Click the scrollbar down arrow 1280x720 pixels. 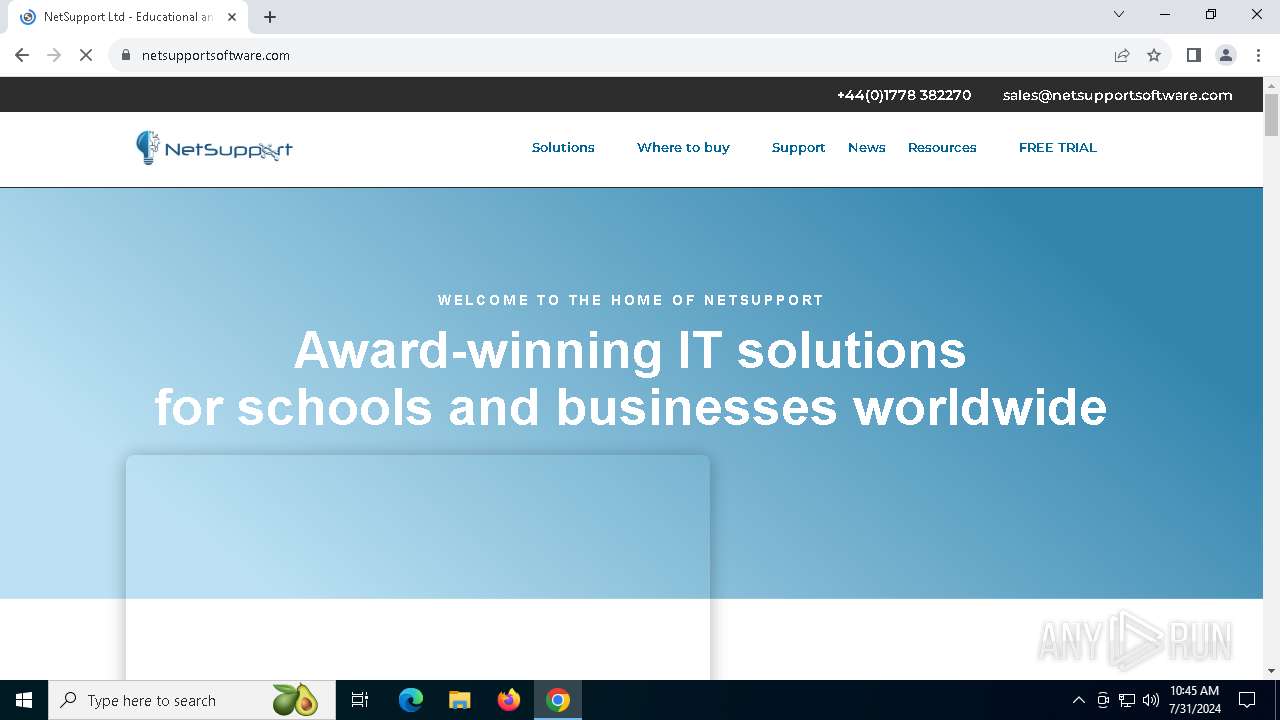point(1271,671)
